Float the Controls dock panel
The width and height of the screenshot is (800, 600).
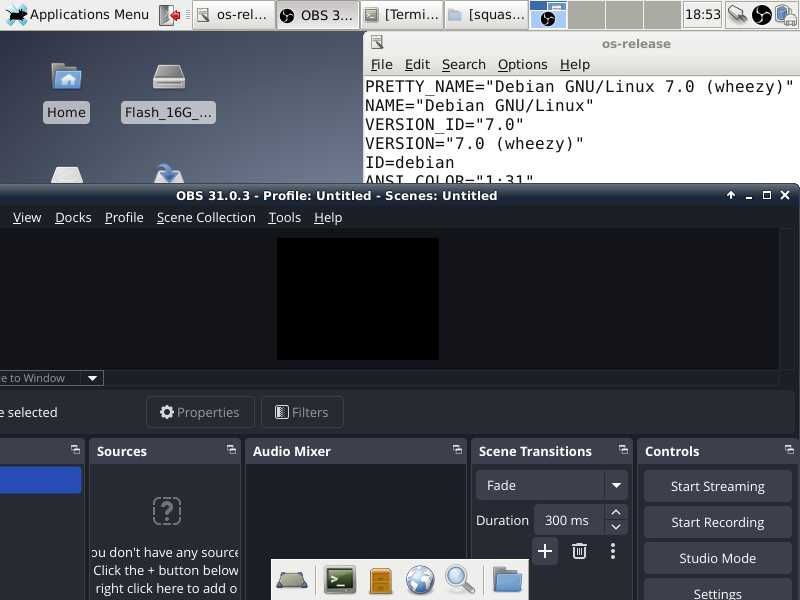789,449
